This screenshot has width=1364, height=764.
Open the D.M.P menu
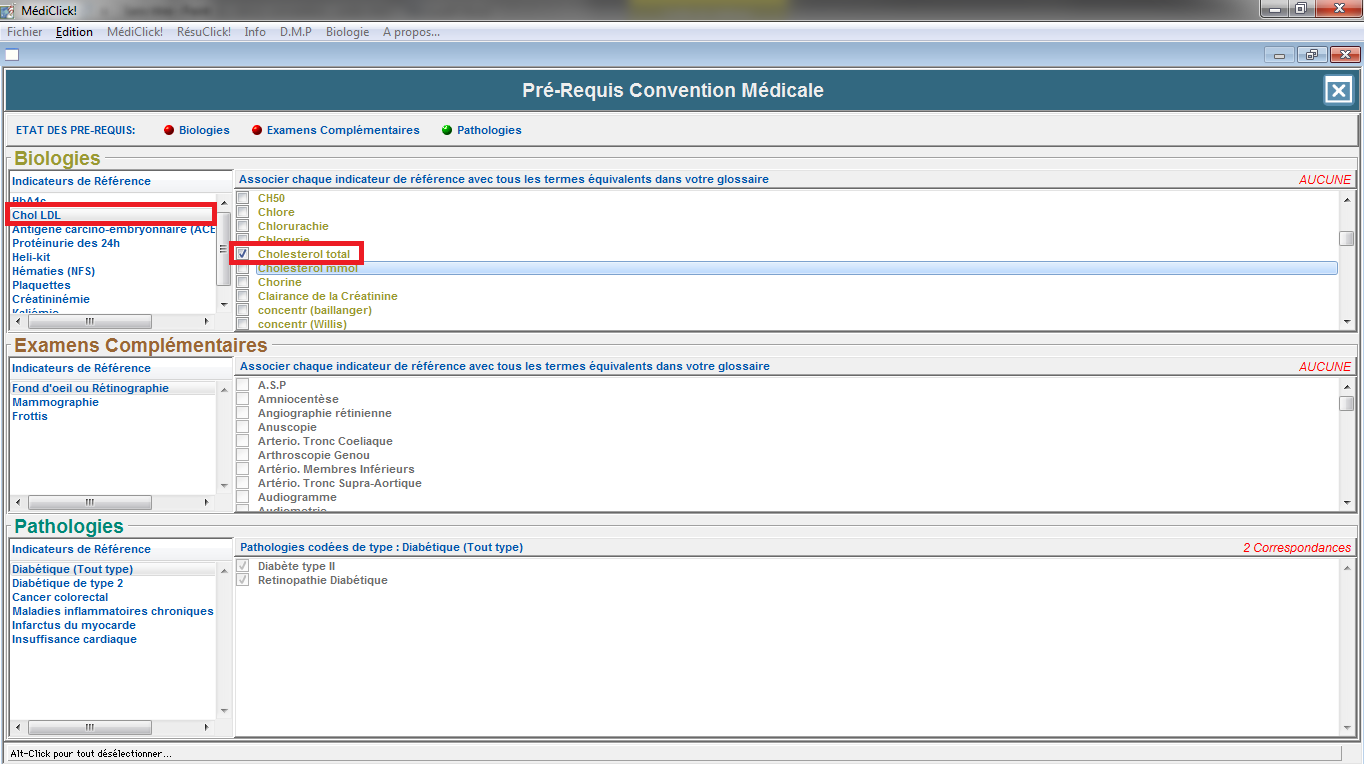point(295,32)
